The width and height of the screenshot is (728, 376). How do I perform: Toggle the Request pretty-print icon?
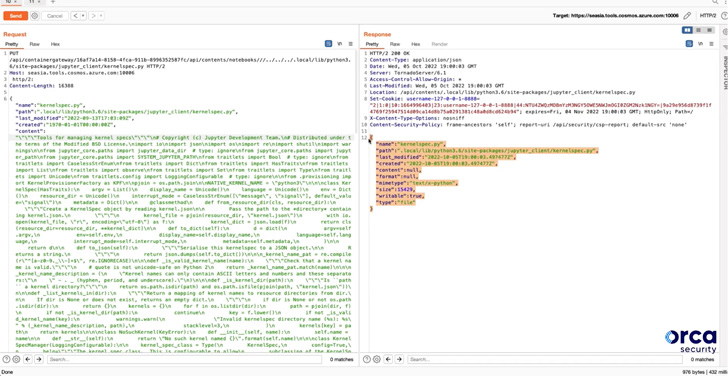(x=328, y=44)
